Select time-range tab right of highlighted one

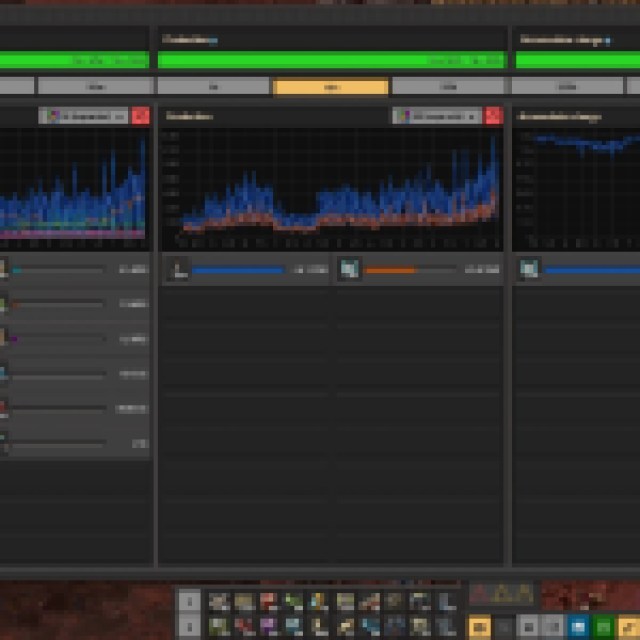point(448,87)
